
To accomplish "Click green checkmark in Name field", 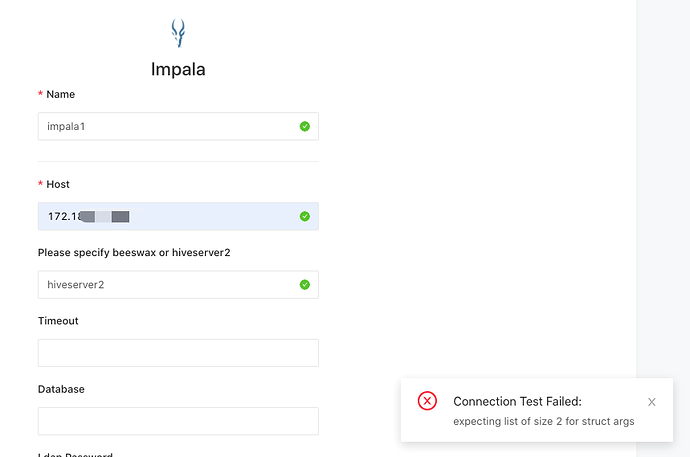I will (x=305, y=126).
